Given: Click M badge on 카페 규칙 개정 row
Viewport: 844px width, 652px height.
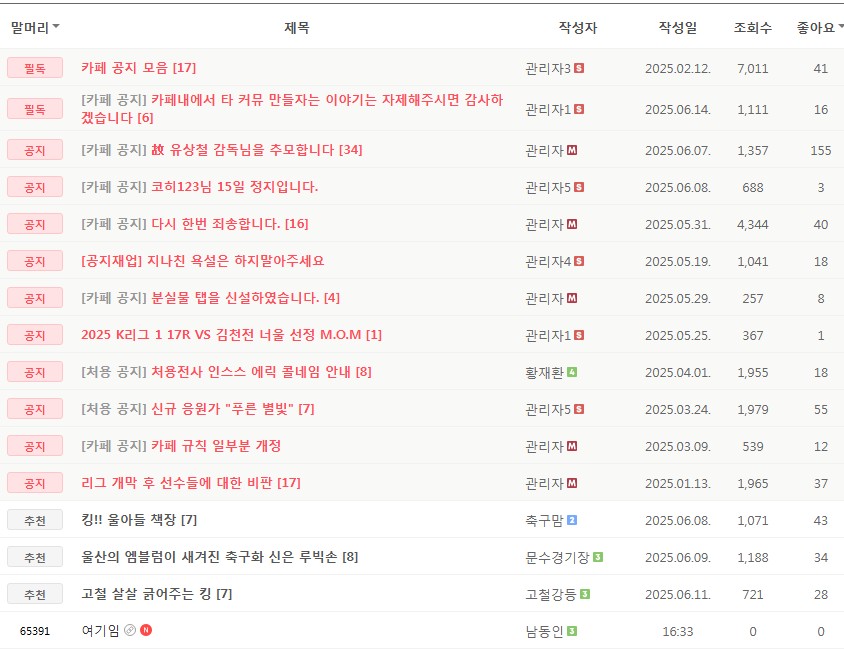Looking at the screenshot, I should [572, 446].
